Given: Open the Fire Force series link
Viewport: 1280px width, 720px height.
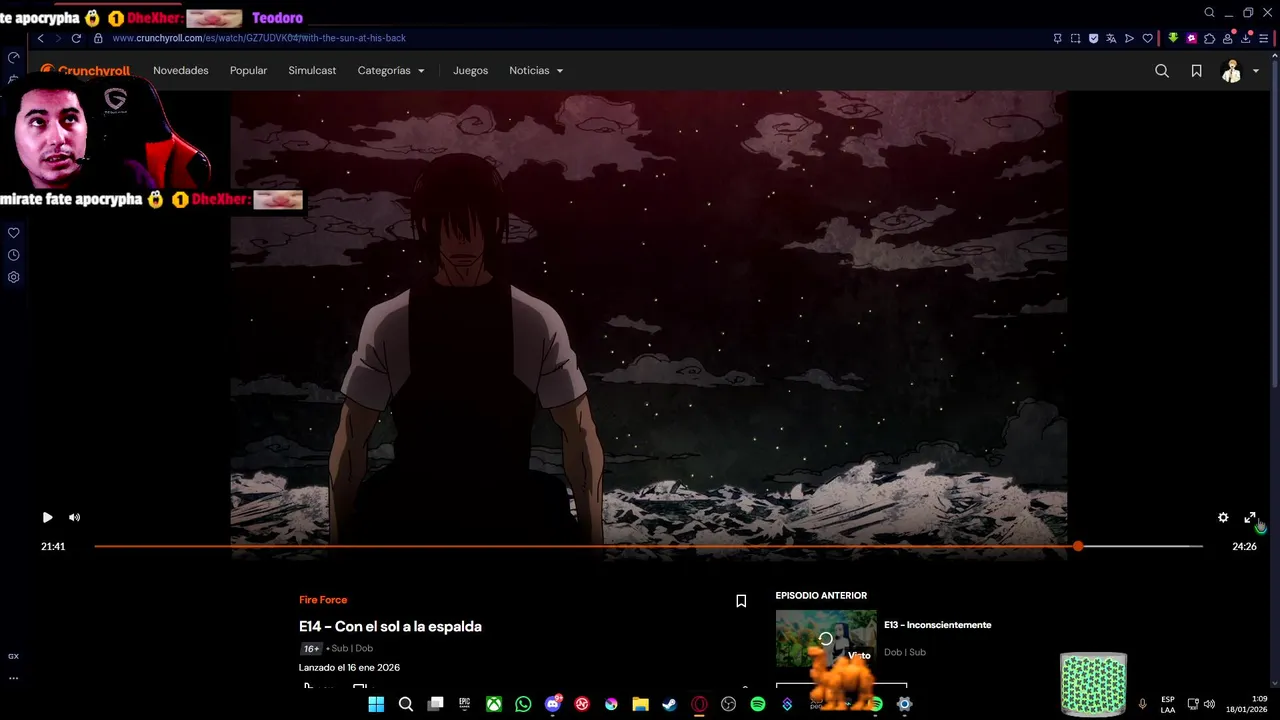Looking at the screenshot, I should coord(323,600).
